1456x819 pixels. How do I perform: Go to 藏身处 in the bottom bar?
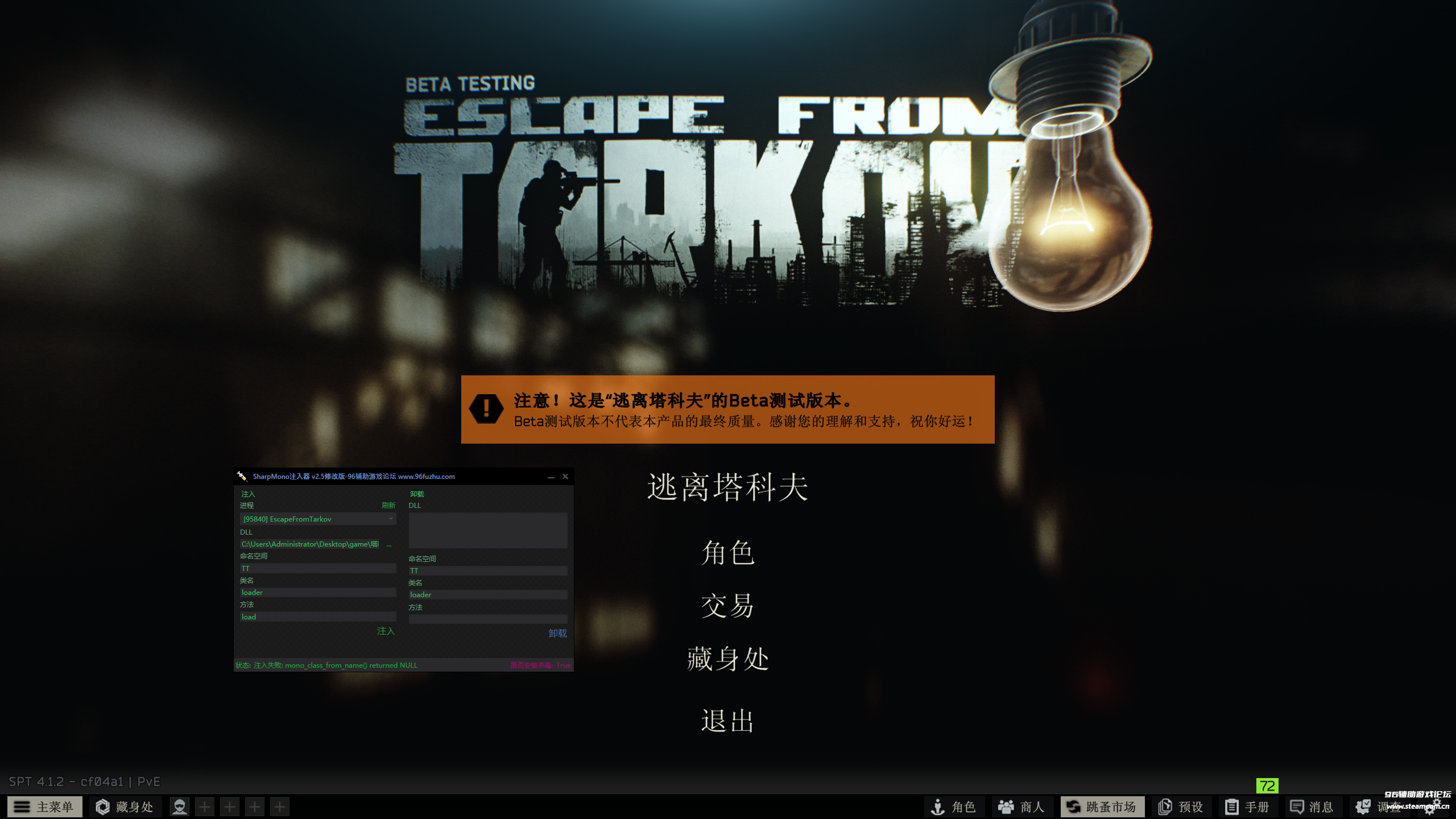pyautogui.click(x=125, y=806)
